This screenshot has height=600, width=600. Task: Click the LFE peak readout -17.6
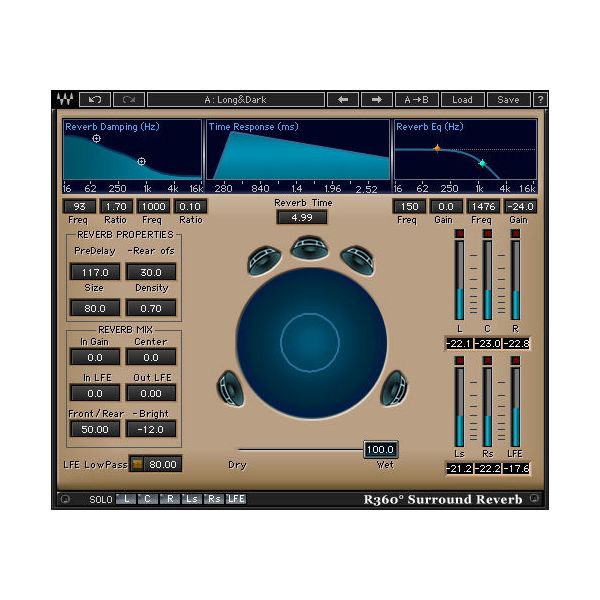point(516,468)
